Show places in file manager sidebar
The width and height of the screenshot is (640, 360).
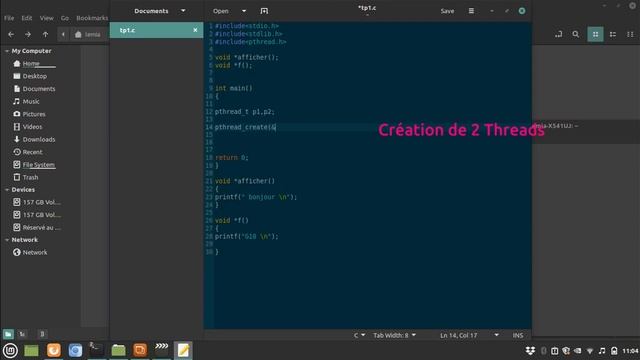coord(8,334)
